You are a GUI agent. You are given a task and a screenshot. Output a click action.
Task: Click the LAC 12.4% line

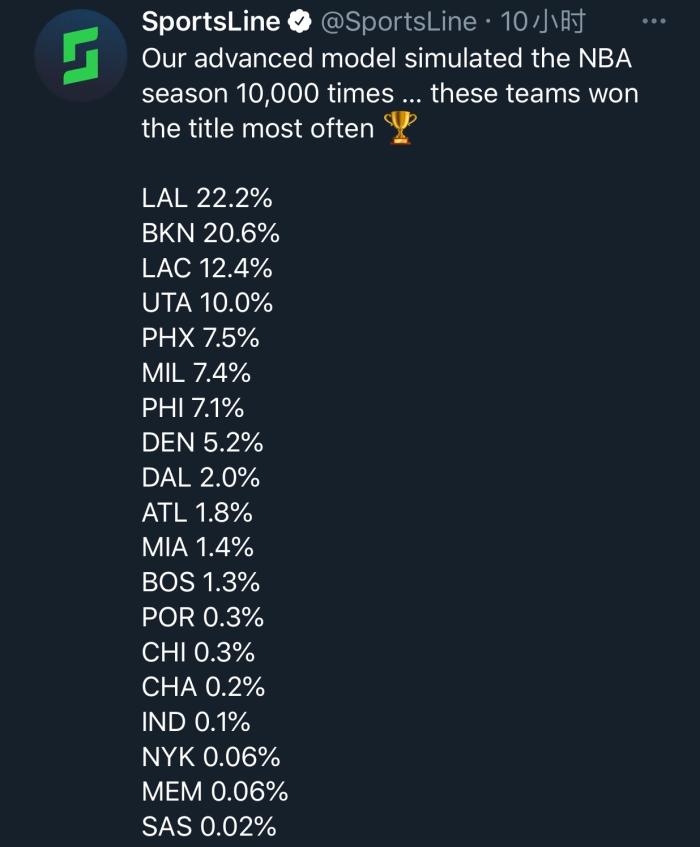[207, 268]
